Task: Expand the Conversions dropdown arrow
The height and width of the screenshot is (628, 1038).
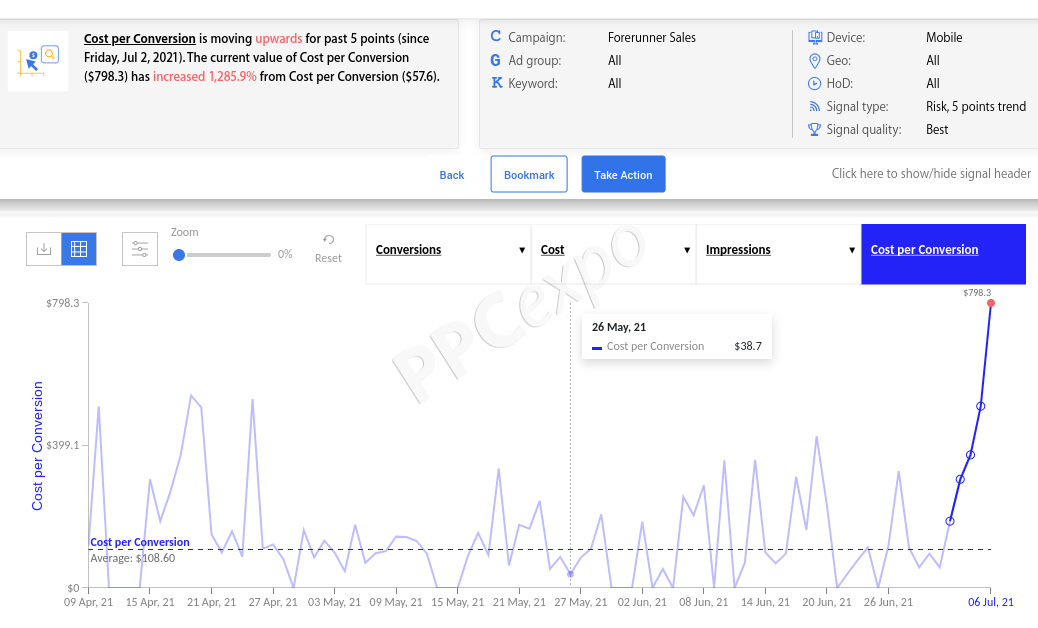Action: coord(522,250)
